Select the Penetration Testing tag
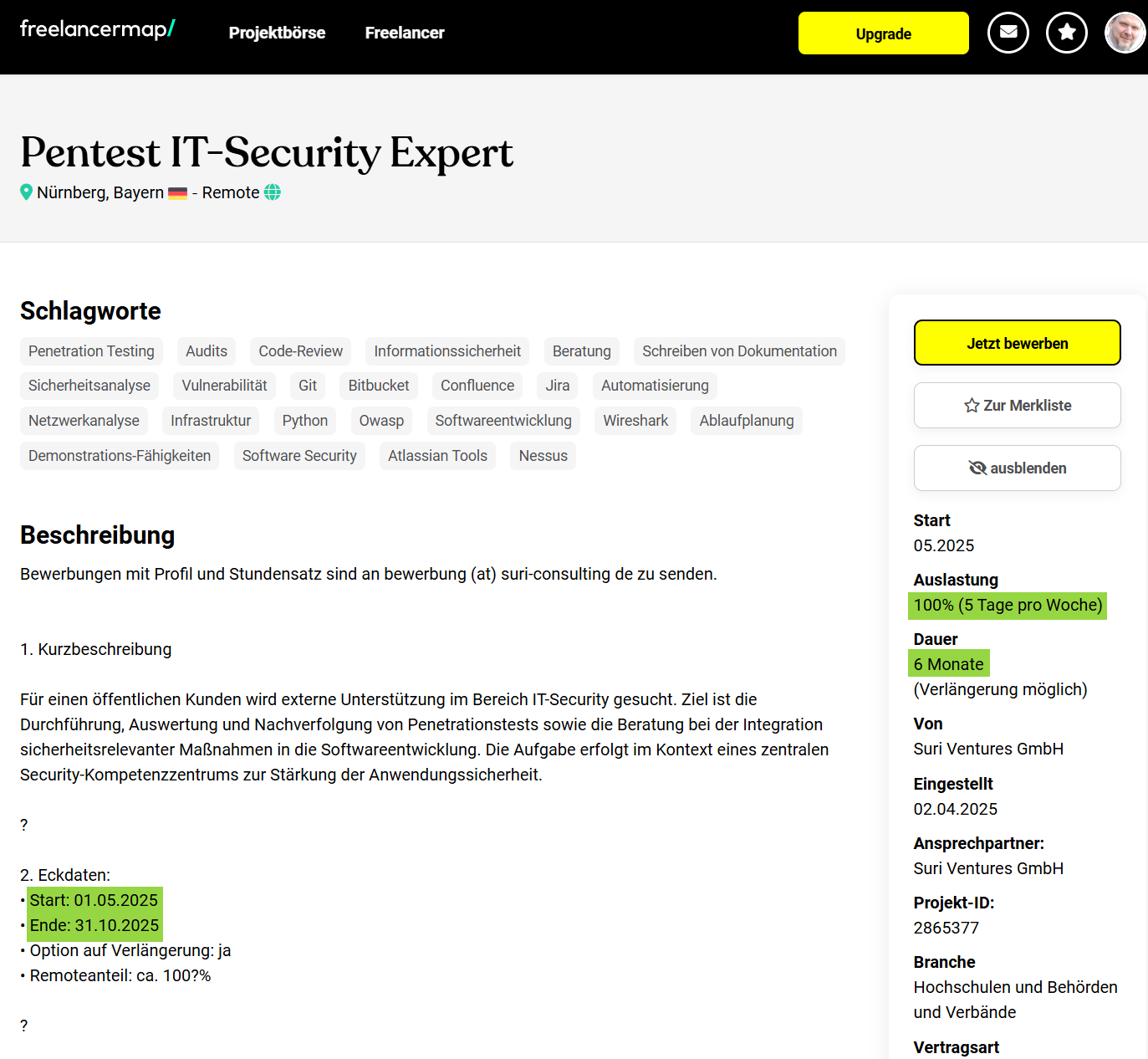The height and width of the screenshot is (1059, 1148). tap(91, 351)
